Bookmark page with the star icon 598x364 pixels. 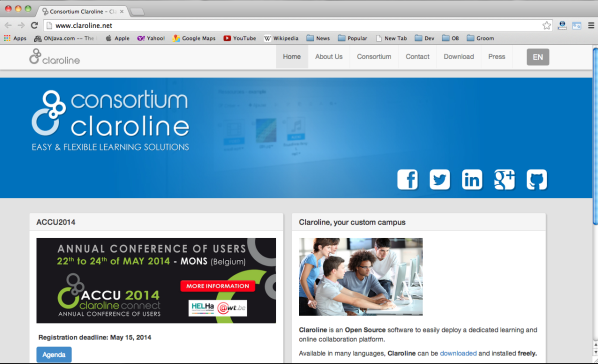(547, 26)
